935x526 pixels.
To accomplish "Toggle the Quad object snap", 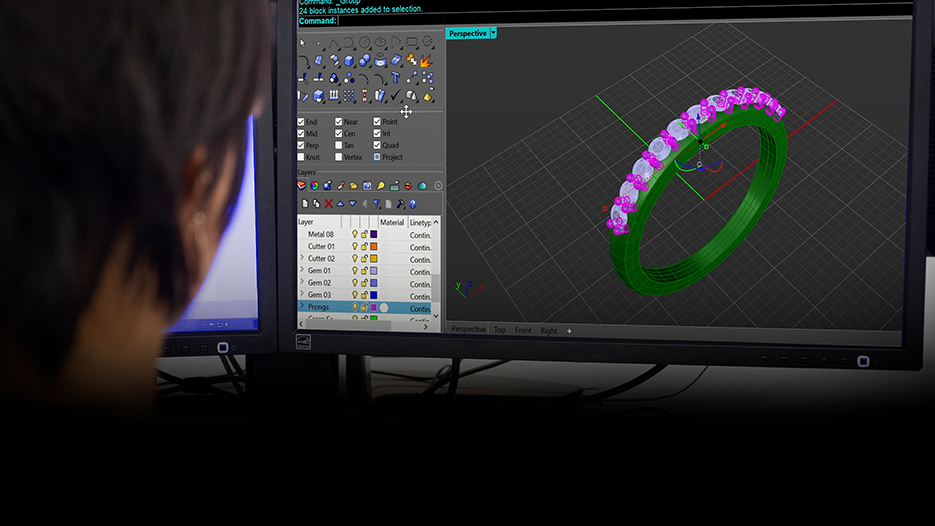I will coord(377,145).
